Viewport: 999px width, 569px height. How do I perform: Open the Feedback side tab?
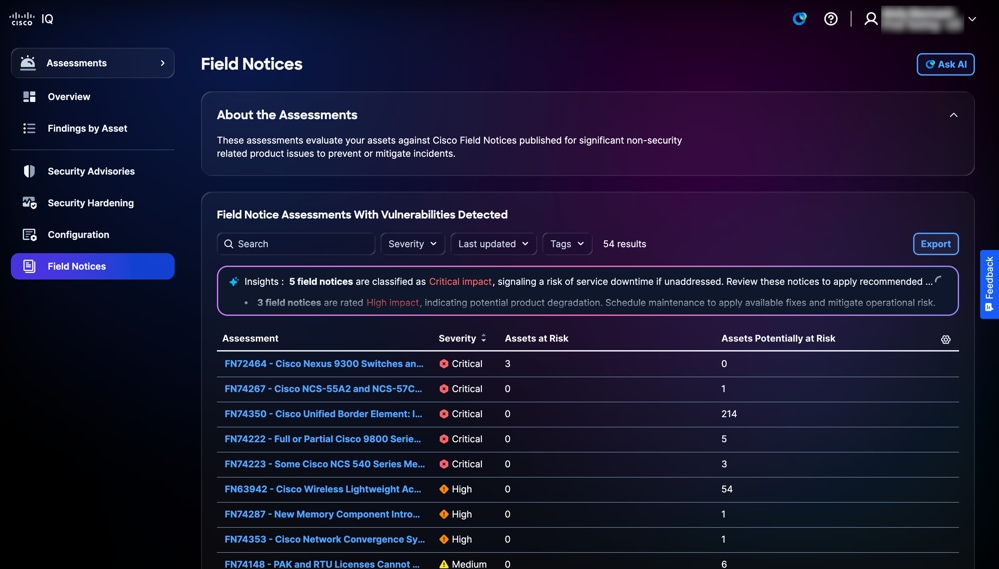pyautogui.click(x=989, y=284)
